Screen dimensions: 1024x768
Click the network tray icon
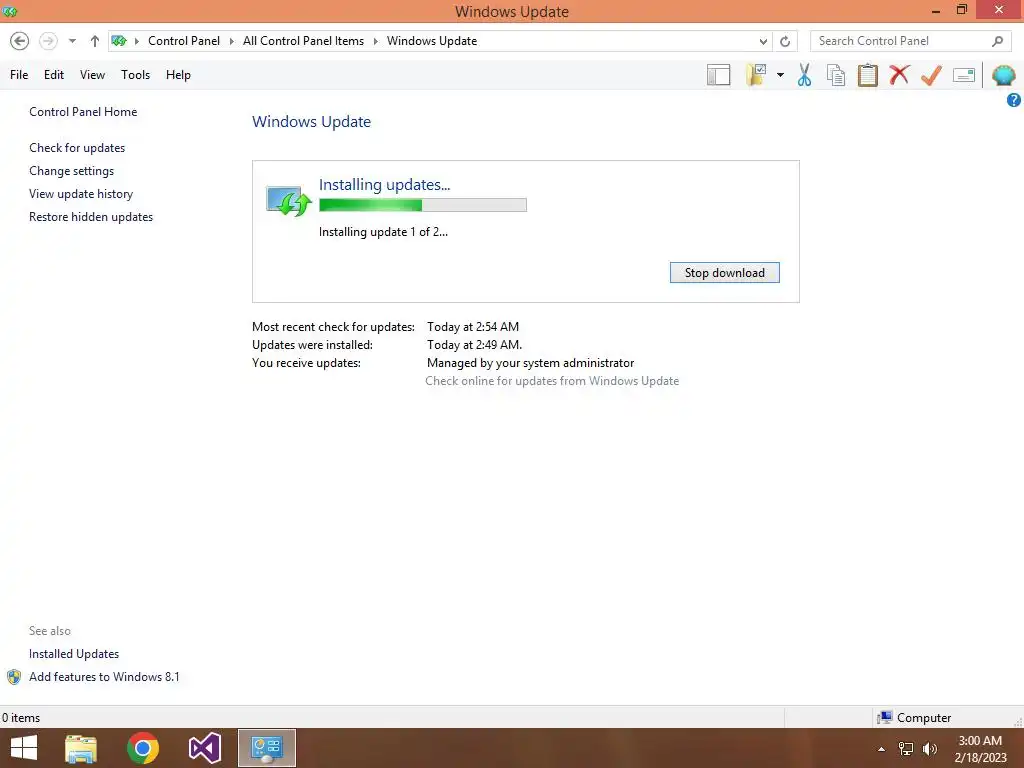point(906,749)
